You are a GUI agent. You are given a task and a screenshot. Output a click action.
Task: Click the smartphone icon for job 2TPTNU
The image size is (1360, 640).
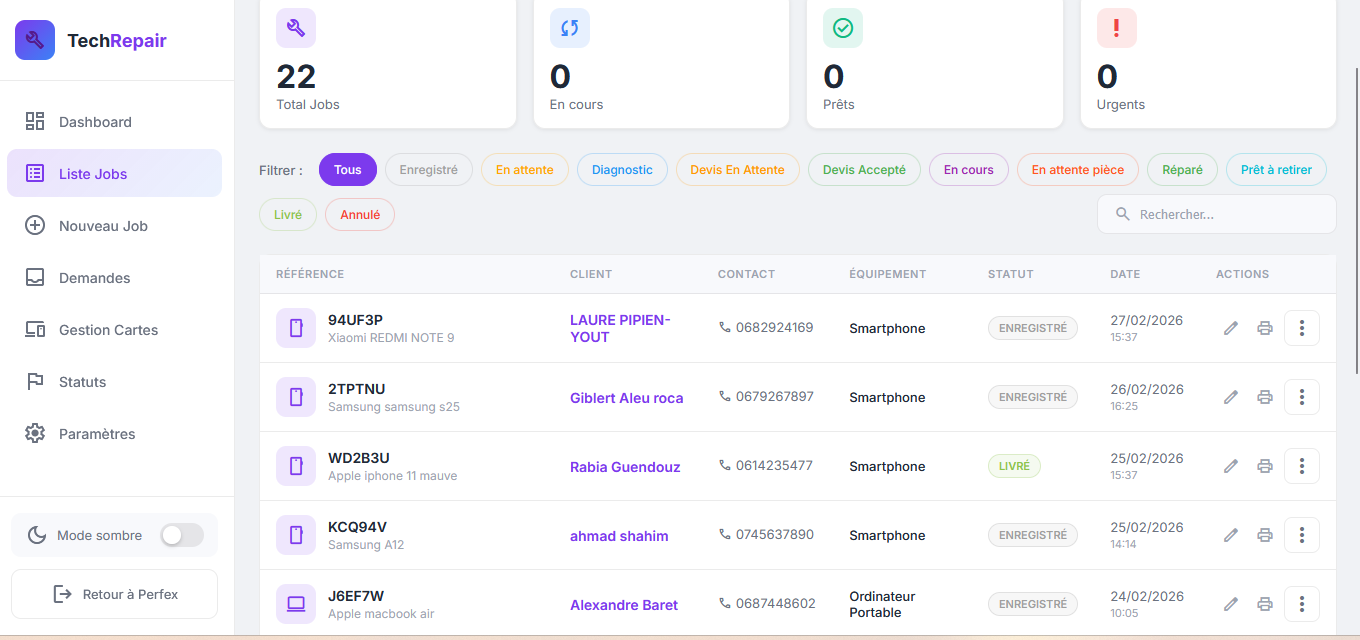click(296, 397)
